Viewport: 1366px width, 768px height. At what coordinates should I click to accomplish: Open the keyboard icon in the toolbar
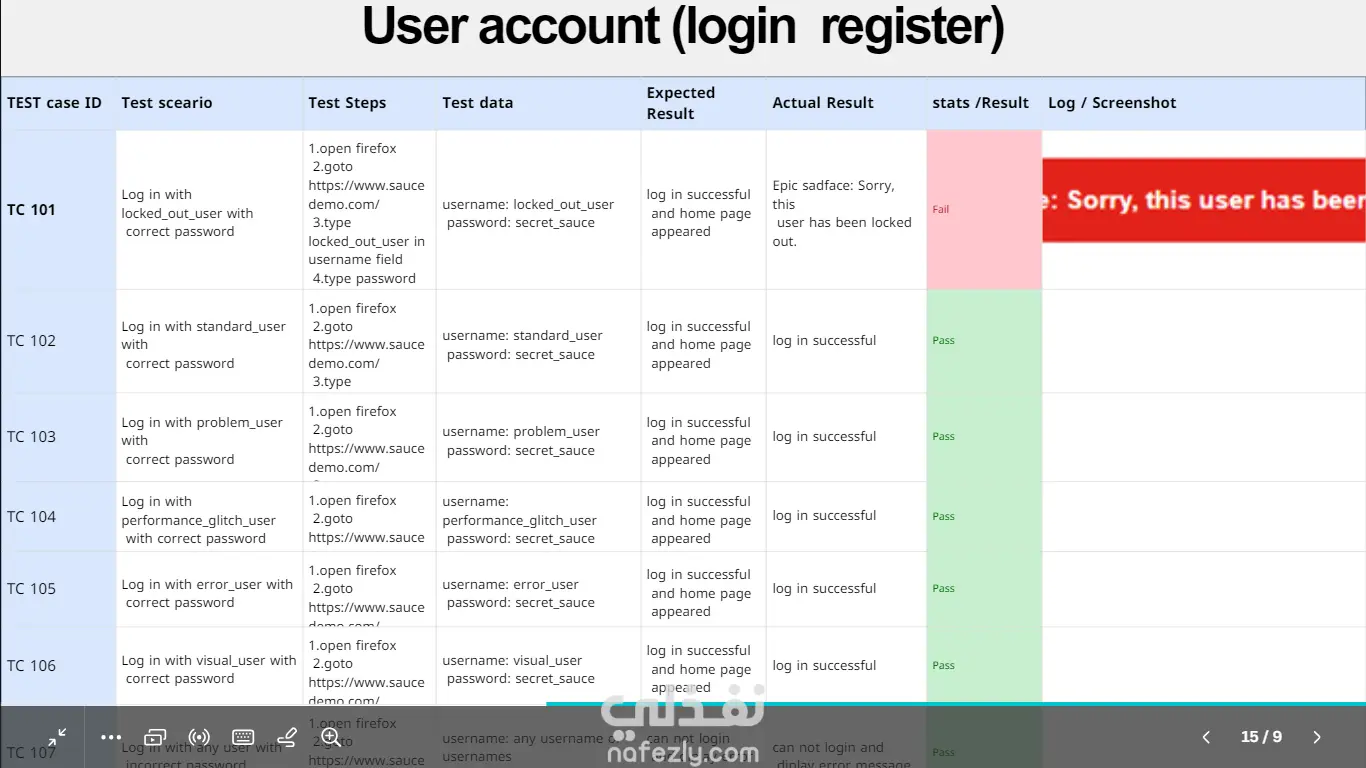click(243, 737)
